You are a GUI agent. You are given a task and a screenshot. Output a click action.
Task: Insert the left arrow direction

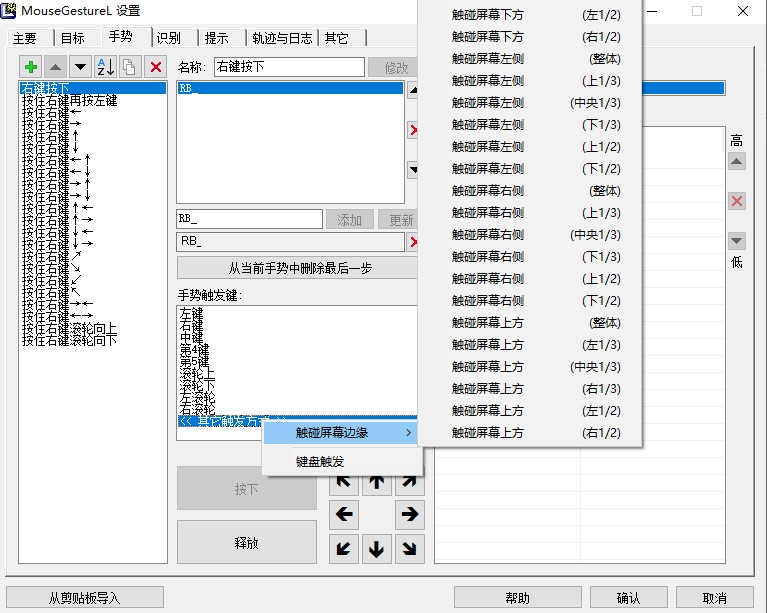click(344, 515)
